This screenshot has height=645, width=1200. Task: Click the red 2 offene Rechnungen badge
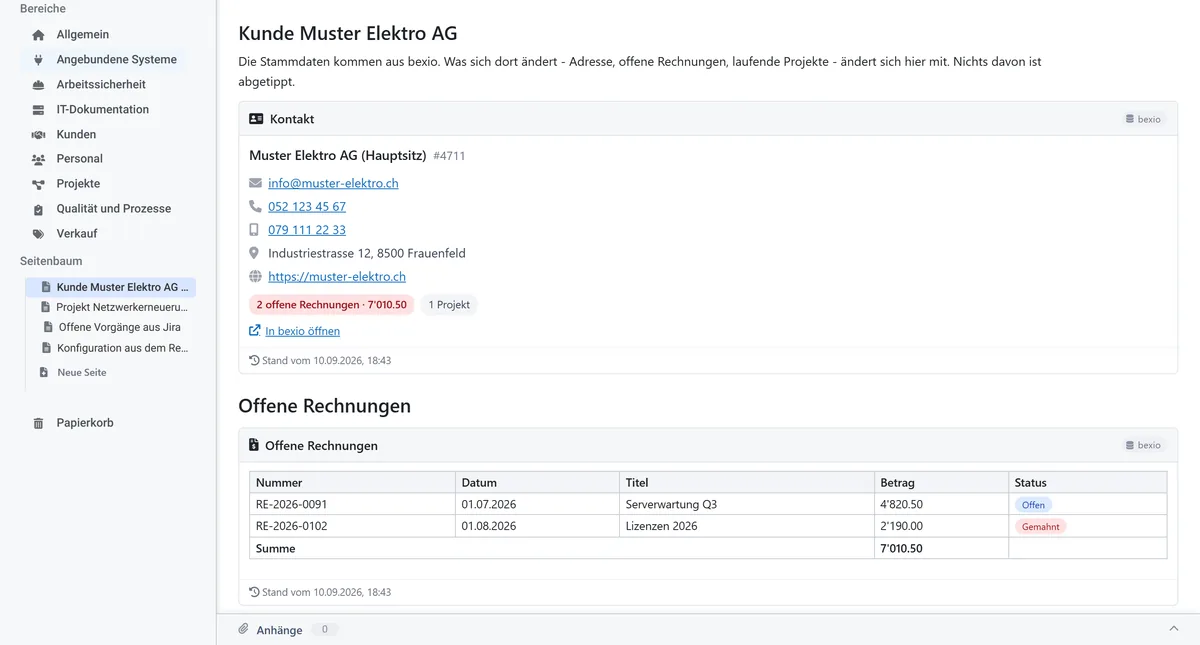pos(332,305)
